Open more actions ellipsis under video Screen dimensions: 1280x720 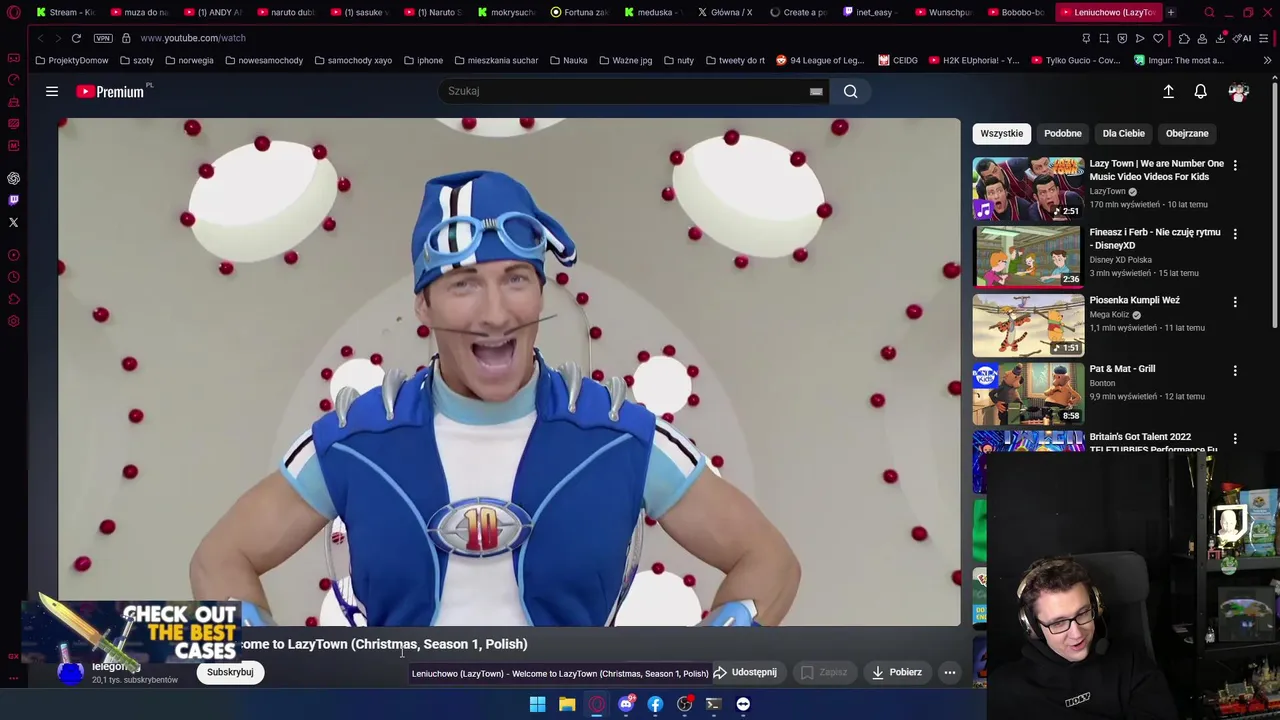(950, 672)
